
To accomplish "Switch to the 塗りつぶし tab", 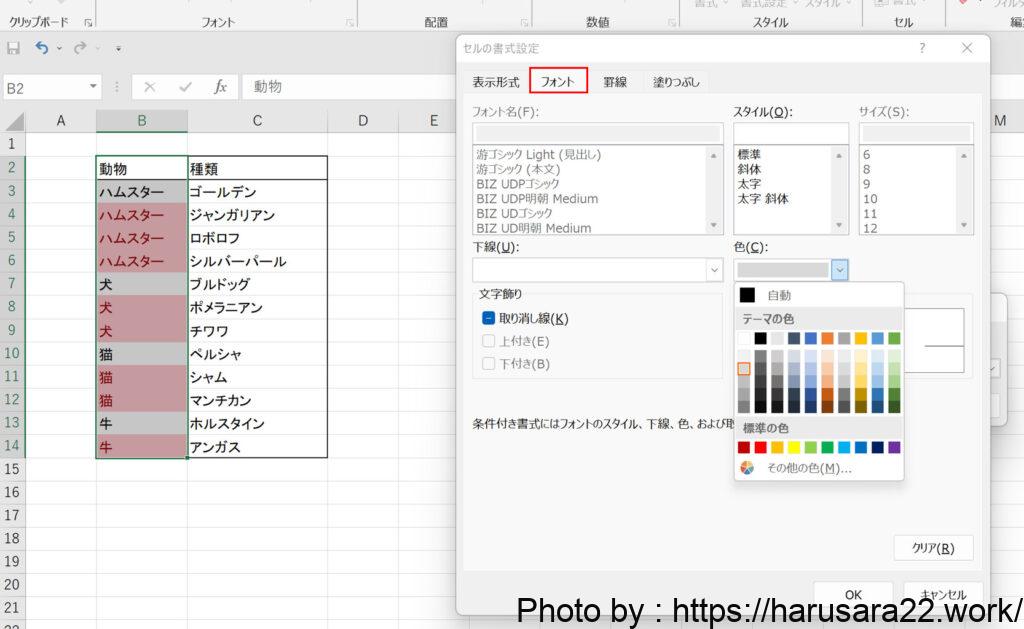I will tap(676, 82).
